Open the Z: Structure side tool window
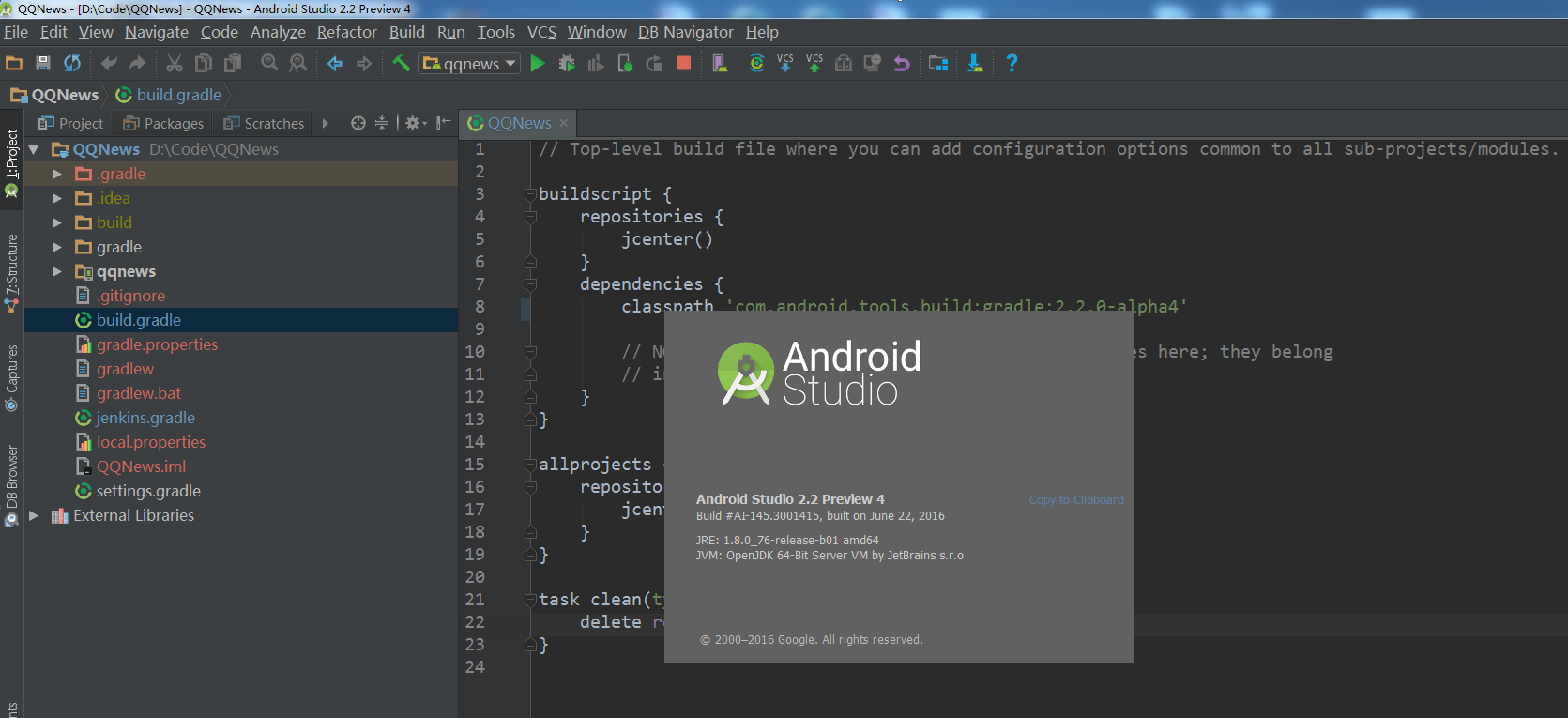The height and width of the screenshot is (718, 1568). 11,272
